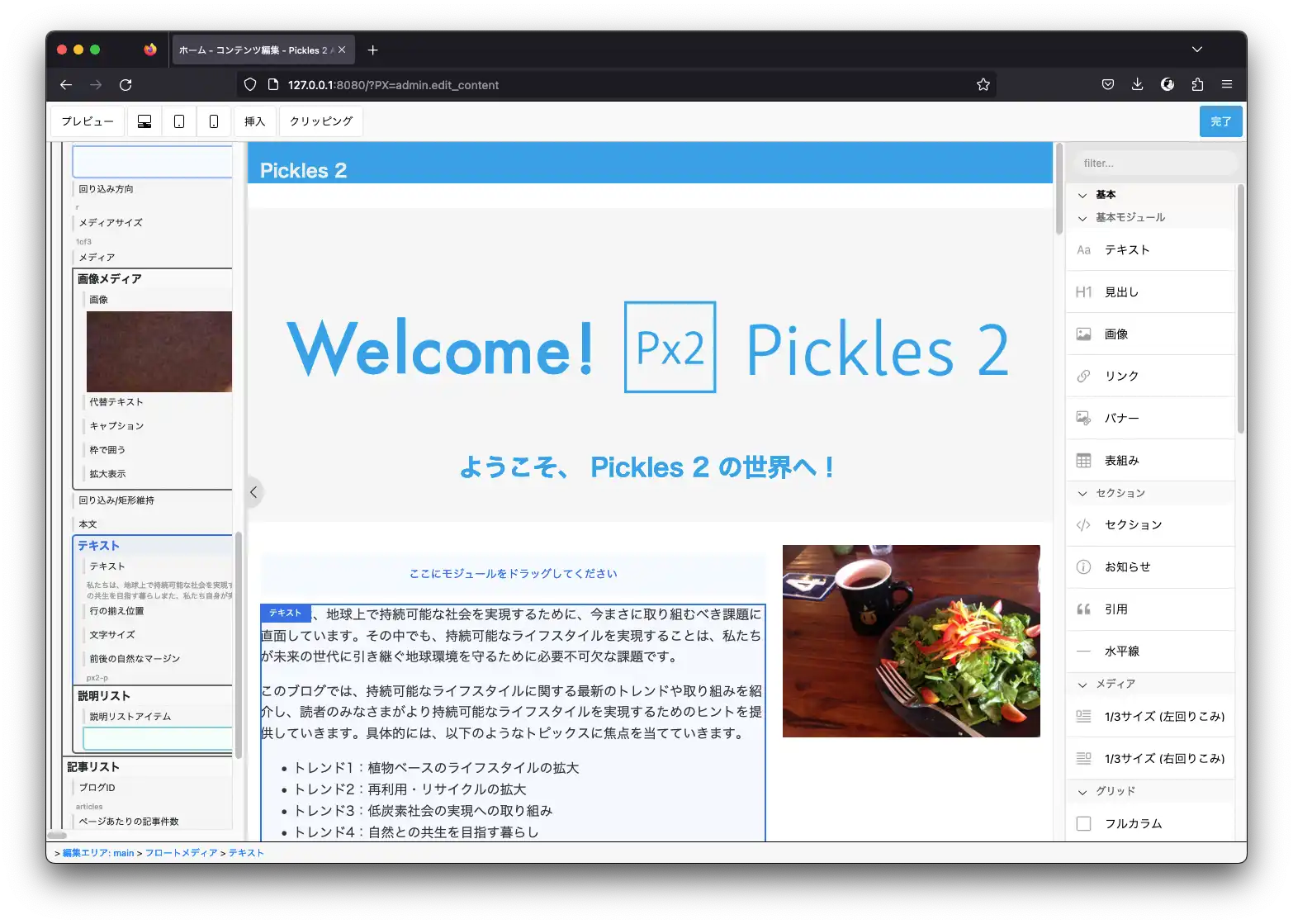This screenshot has height=924, width=1293.
Task: Click the module filter input field
Action: pos(1152,163)
